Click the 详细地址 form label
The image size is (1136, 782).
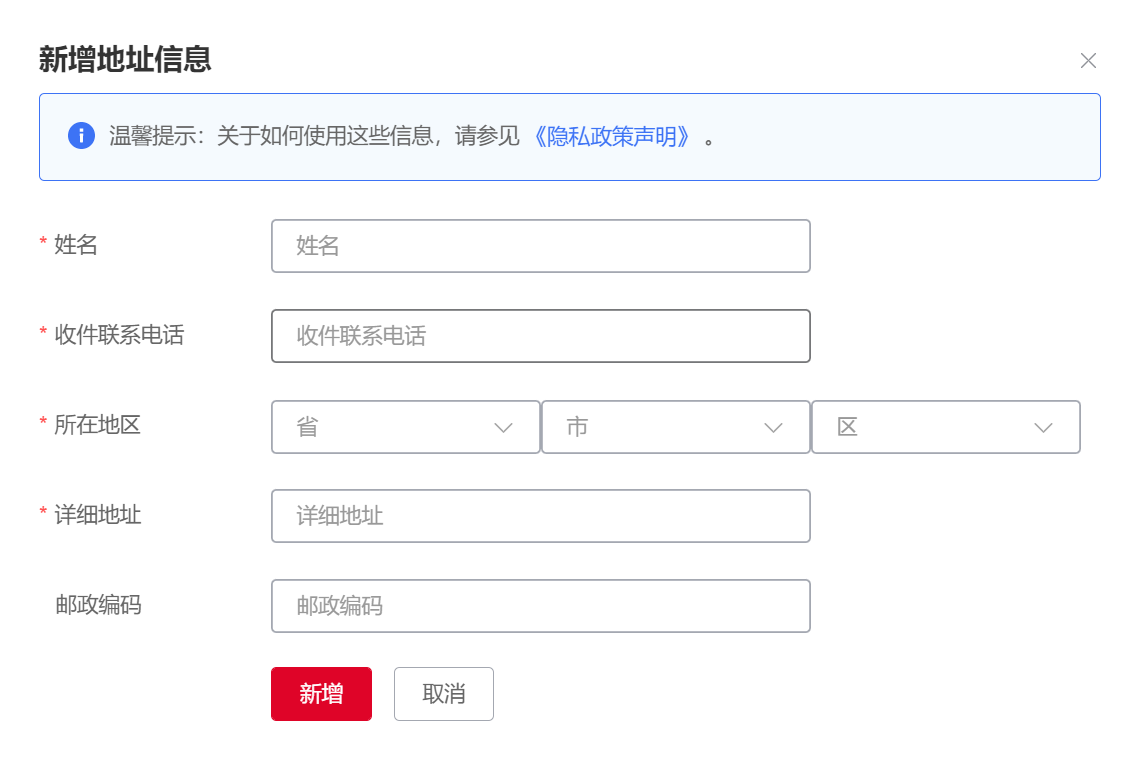[x=97, y=515]
